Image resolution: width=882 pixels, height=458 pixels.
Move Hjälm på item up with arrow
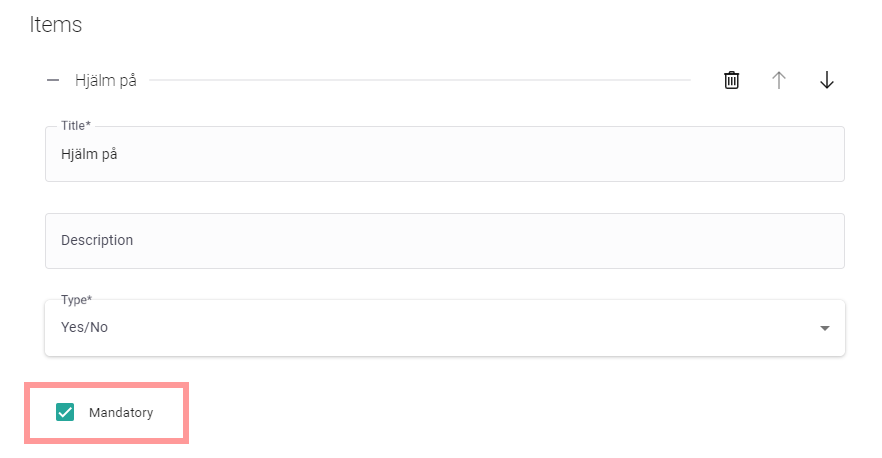(779, 80)
